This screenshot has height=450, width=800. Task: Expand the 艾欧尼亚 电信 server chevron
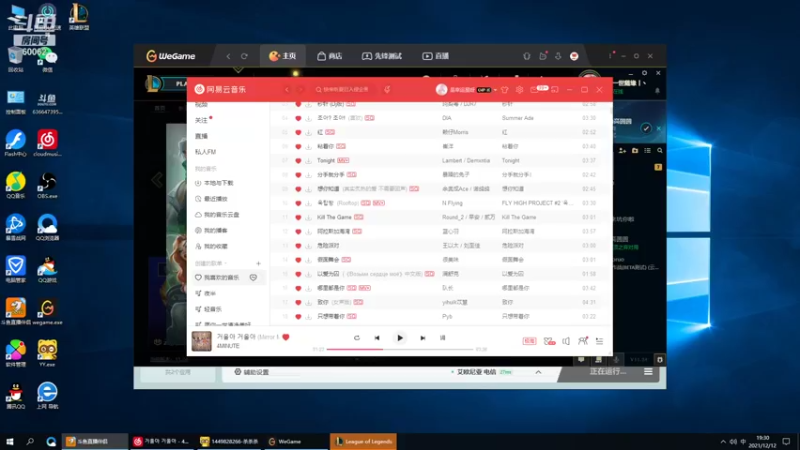(538, 372)
